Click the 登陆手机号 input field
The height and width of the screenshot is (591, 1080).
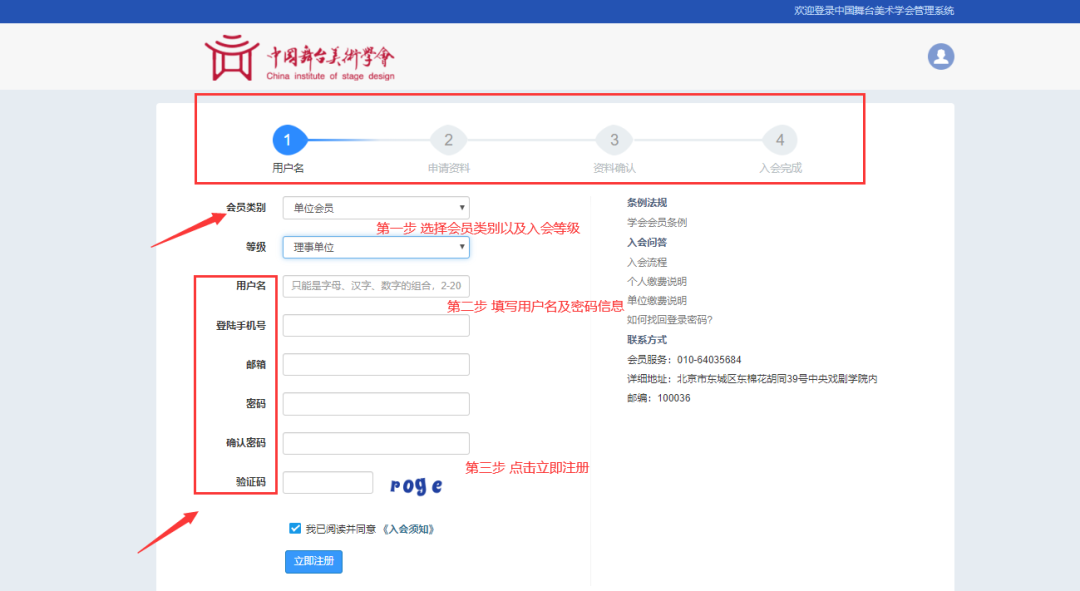click(376, 325)
